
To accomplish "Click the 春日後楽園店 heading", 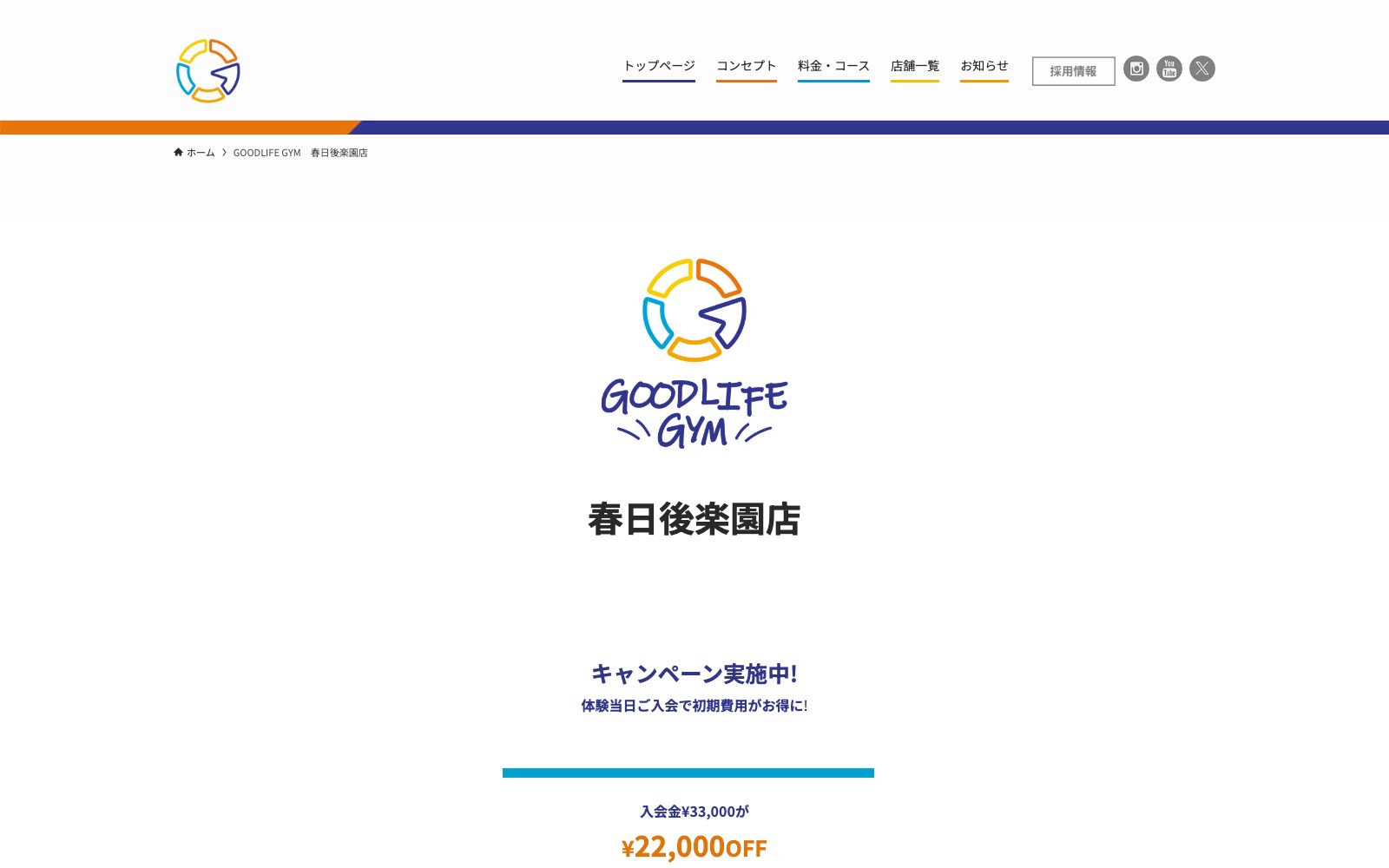I will coord(694,519).
